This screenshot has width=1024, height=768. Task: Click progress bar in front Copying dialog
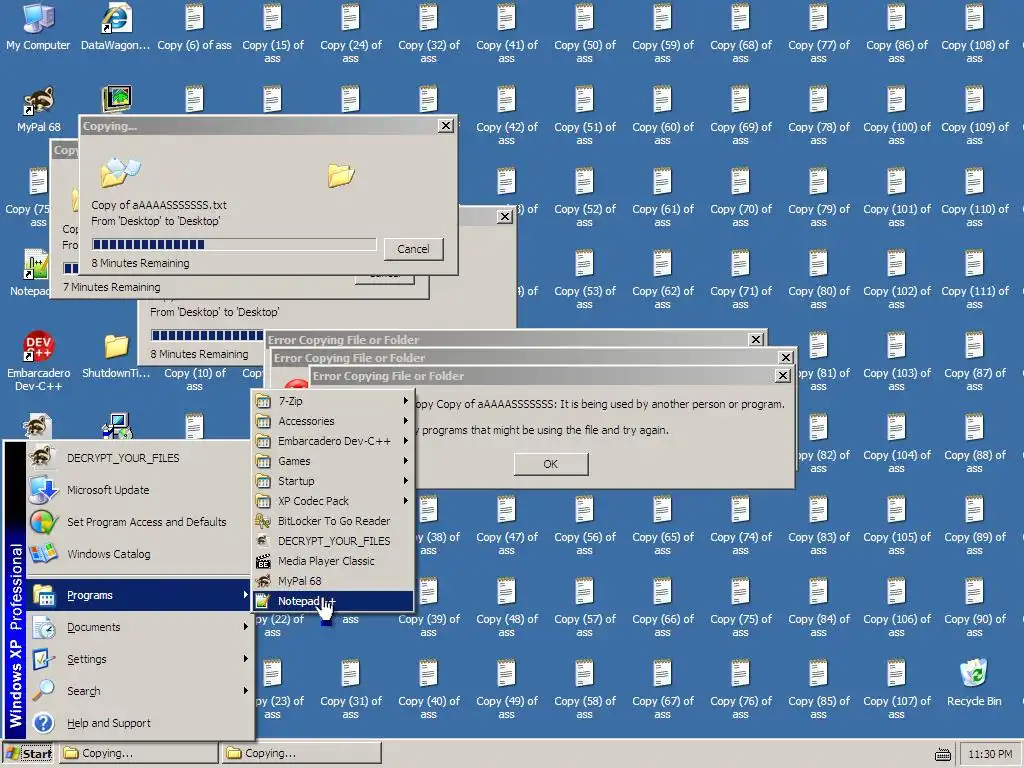(234, 244)
